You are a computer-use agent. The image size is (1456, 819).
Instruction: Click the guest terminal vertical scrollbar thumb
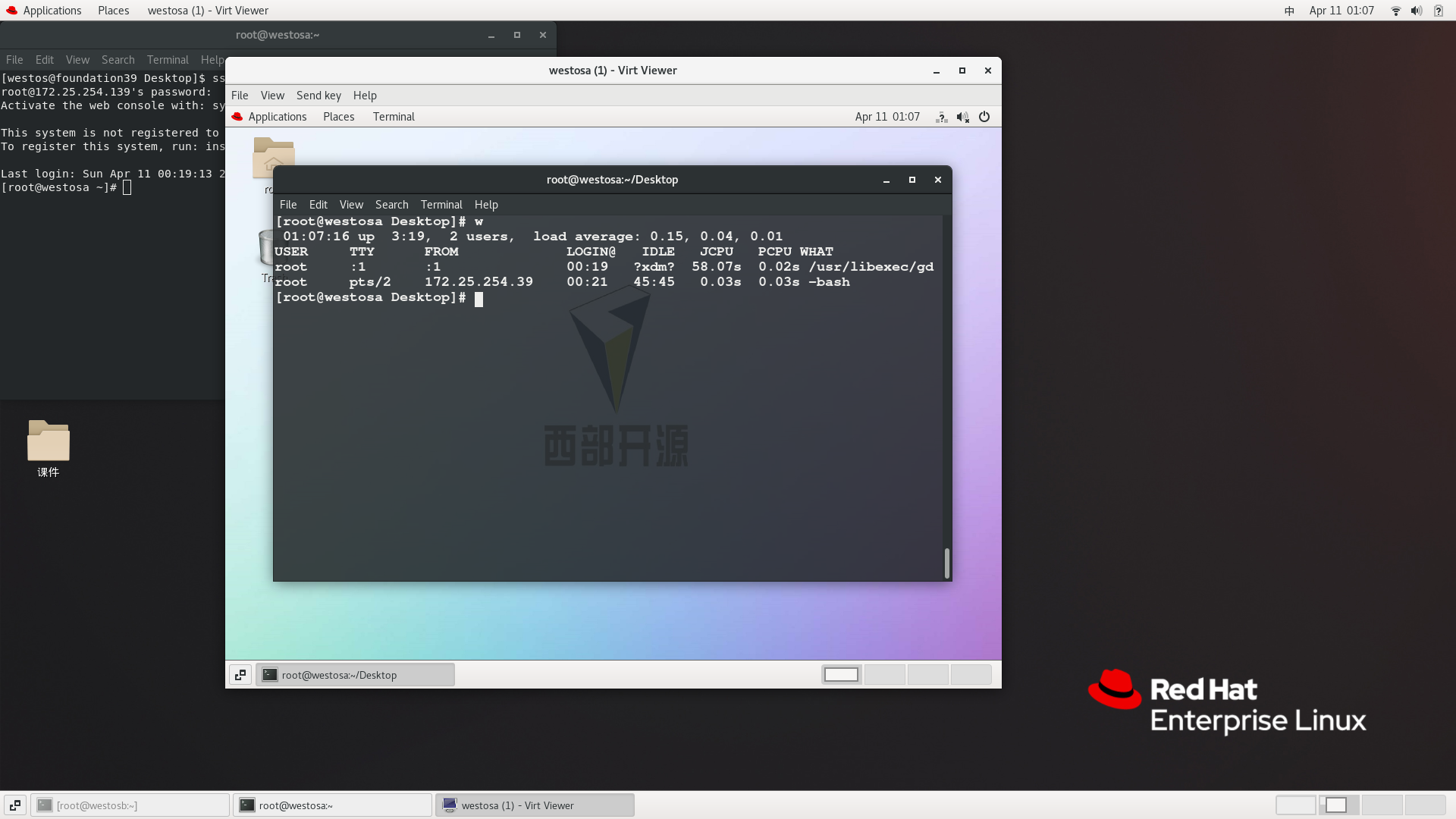[x=946, y=563]
